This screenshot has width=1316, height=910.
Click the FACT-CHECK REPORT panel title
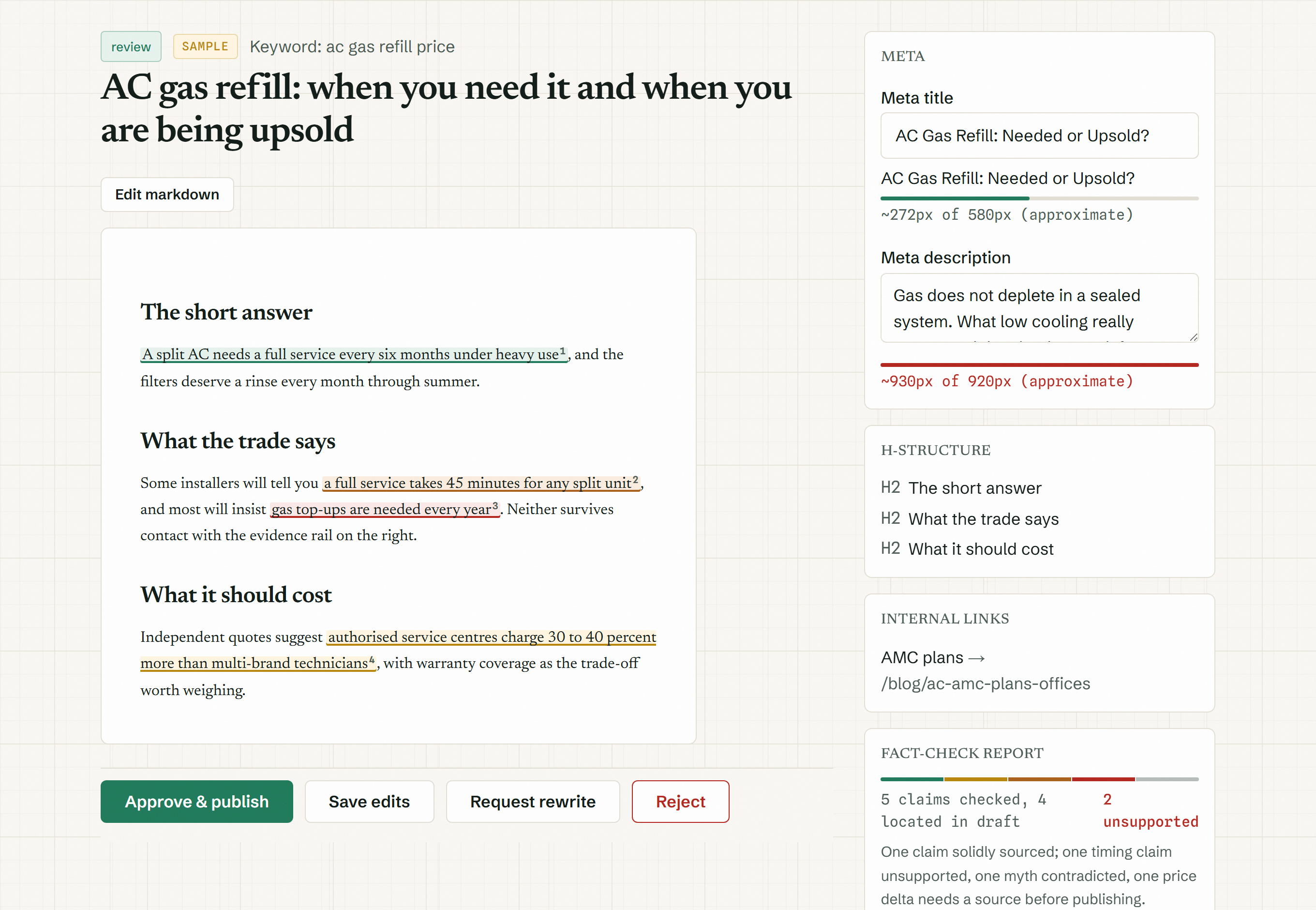click(962, 753)
